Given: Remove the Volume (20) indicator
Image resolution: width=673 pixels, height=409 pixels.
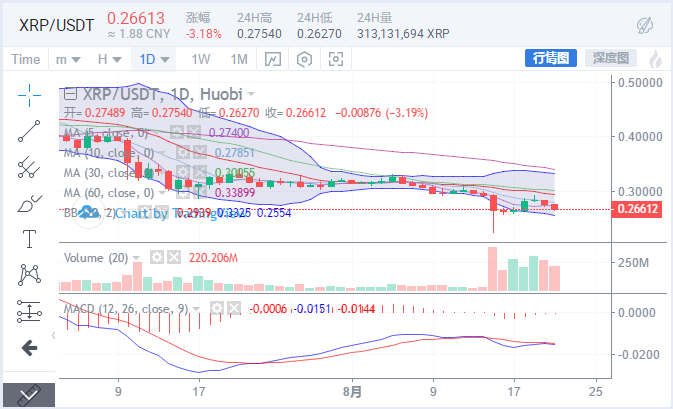Looking at the screenshot, I should (174, 258).
